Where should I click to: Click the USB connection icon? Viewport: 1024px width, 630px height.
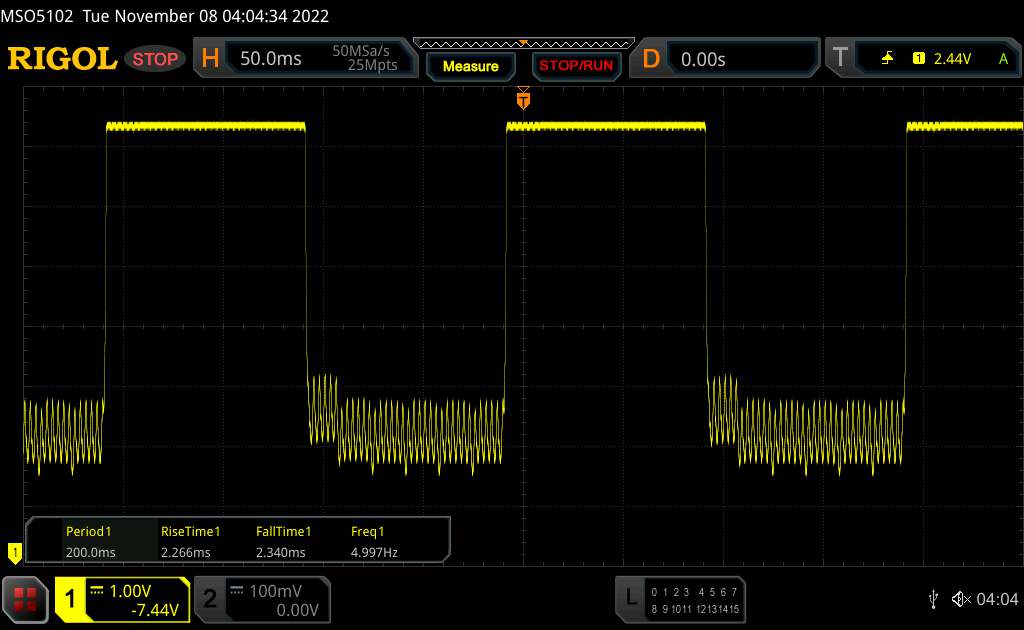click(x=933, y=599)
